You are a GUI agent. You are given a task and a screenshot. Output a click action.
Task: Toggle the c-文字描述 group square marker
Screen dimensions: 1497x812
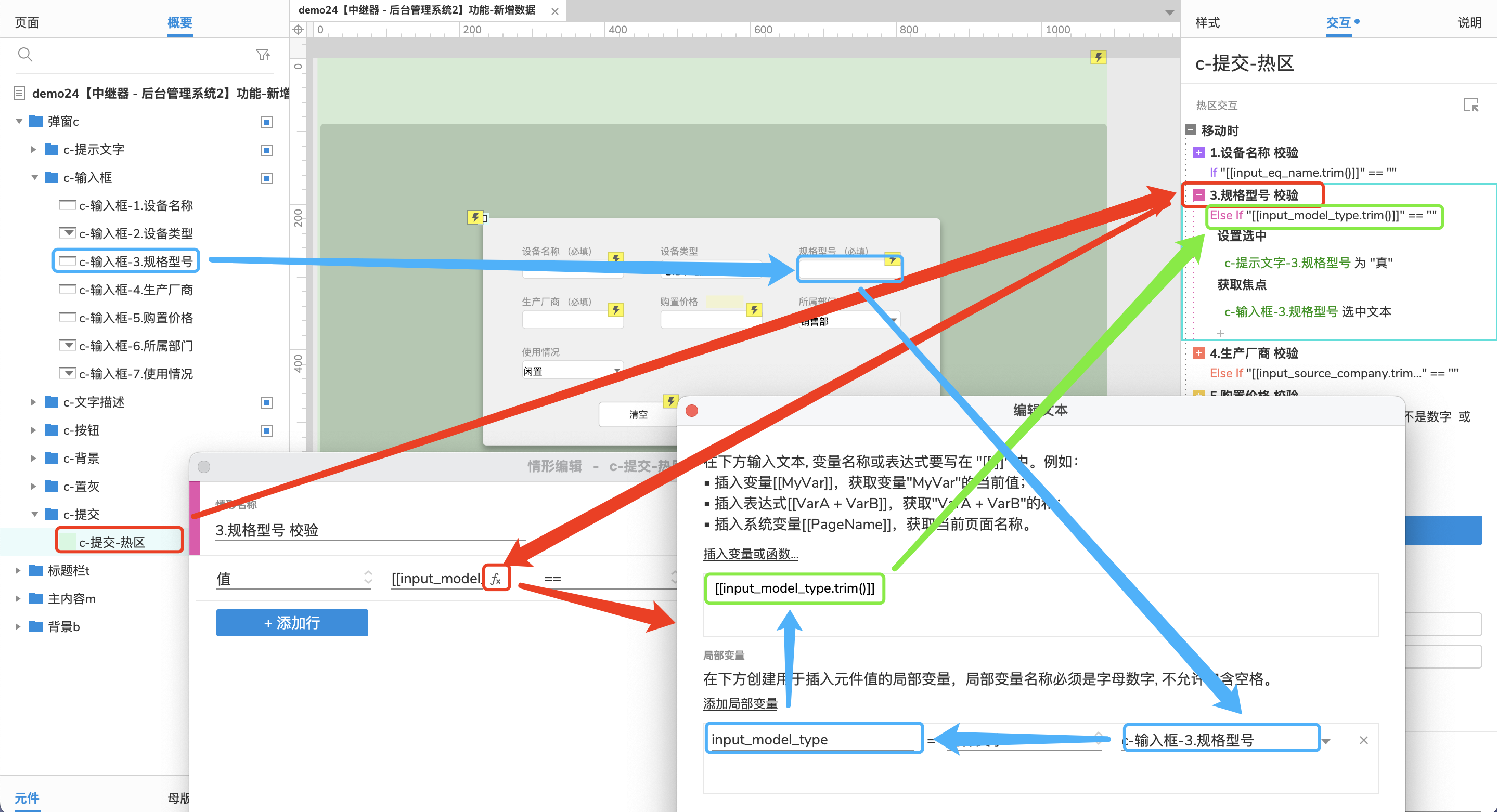[x=267, y=402]
